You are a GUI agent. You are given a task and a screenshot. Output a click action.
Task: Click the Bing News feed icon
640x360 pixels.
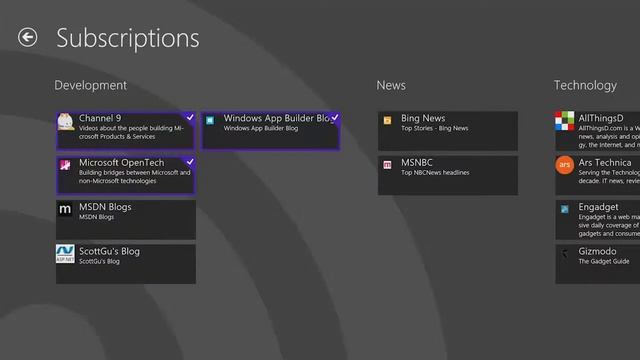tap(387, 120)
